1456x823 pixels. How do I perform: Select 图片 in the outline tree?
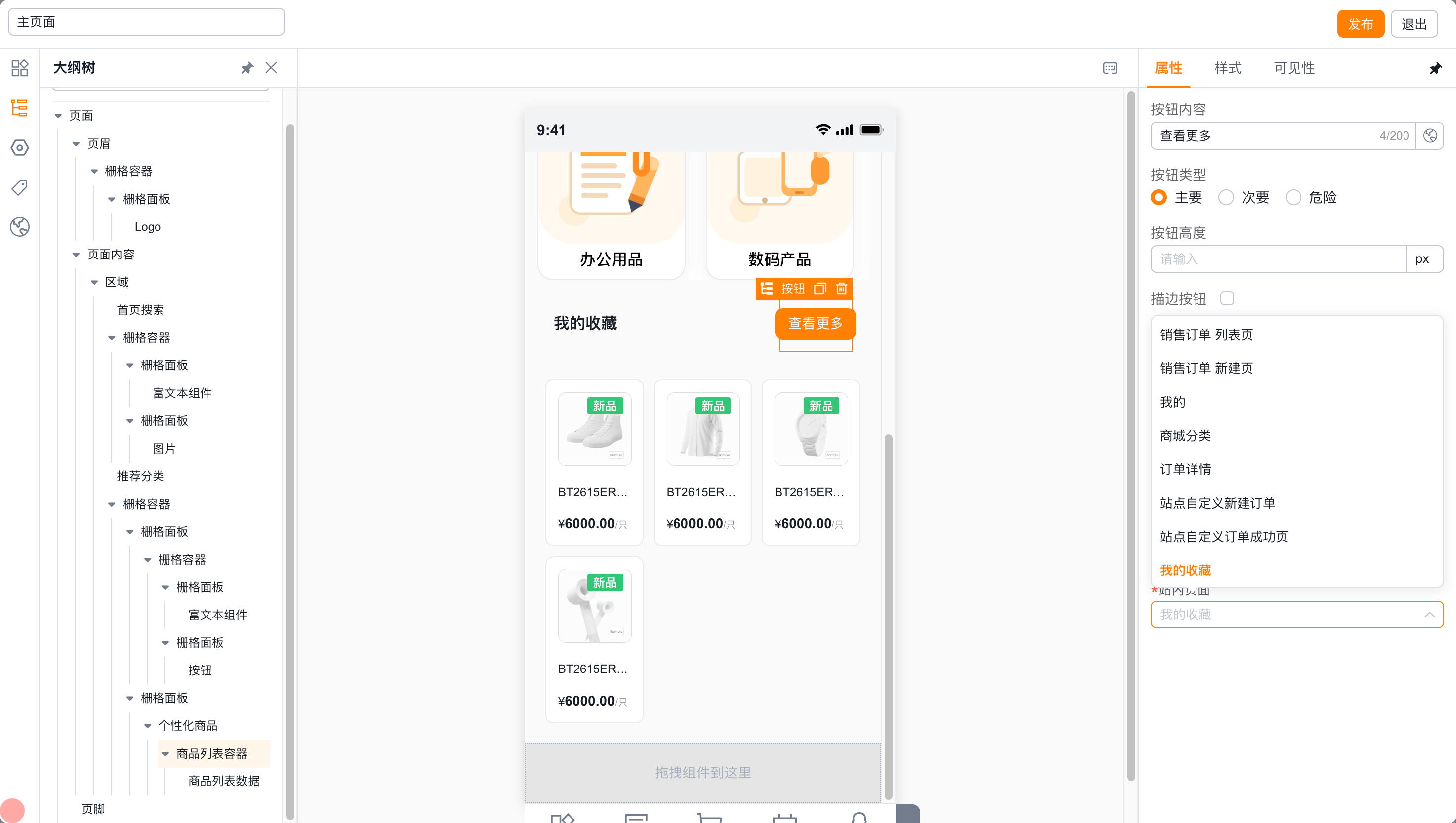[164, 448]
